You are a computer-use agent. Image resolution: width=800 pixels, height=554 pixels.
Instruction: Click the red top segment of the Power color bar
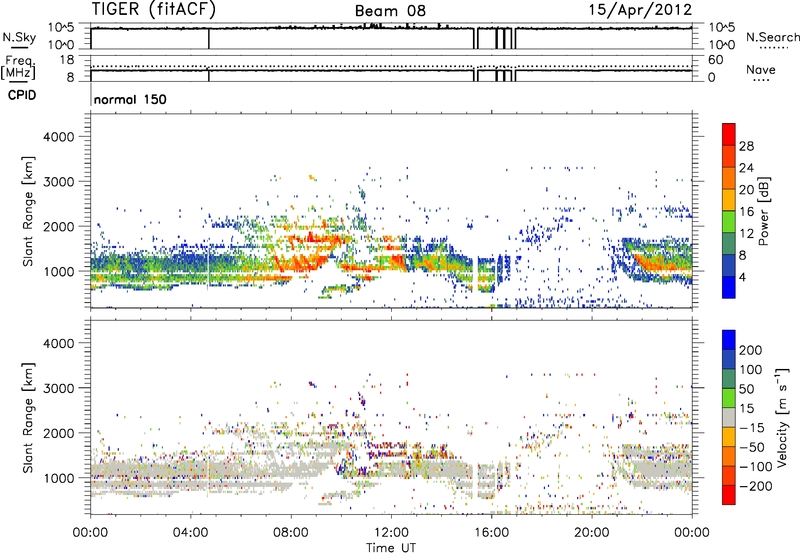[x=729, y=134]
